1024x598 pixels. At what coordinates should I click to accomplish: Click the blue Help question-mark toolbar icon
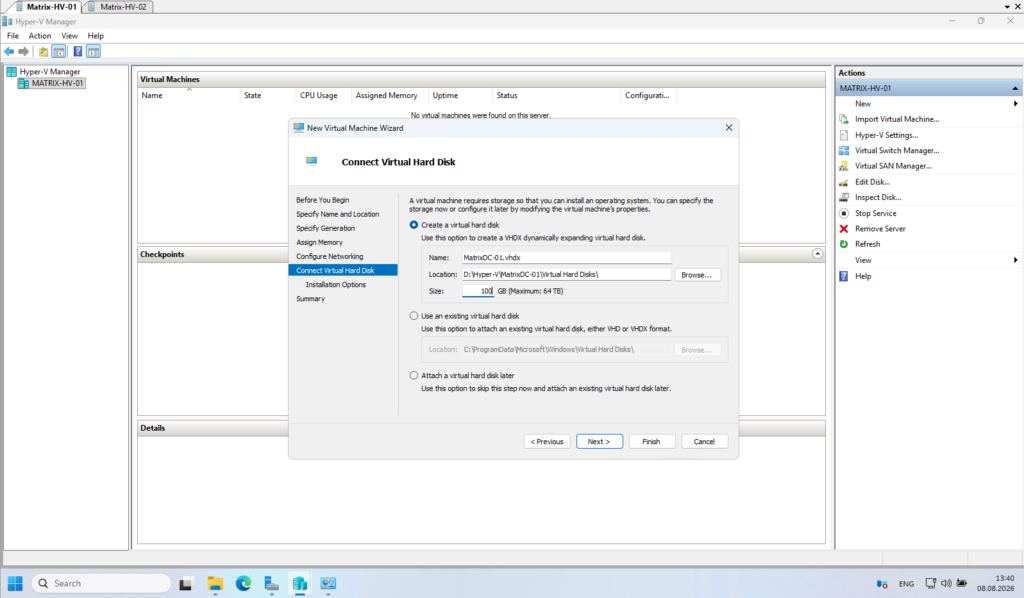click(78, 52)
